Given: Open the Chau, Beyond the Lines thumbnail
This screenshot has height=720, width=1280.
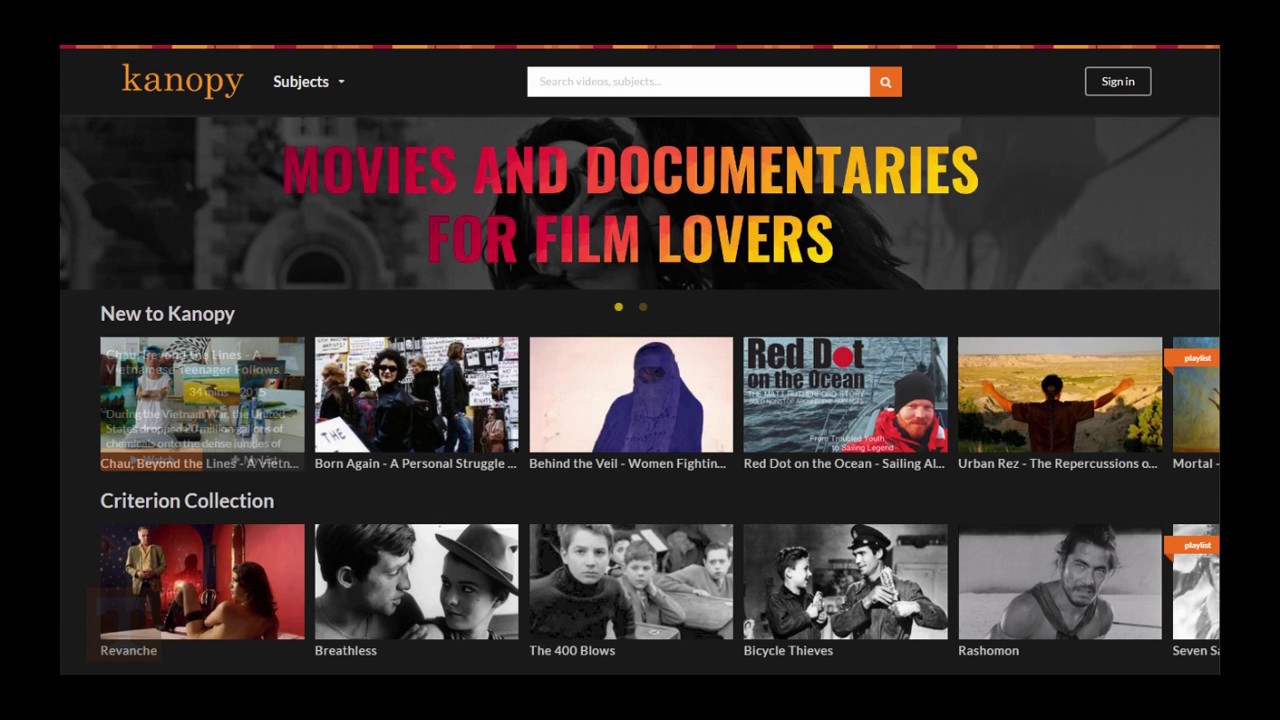Looking at the screenshot, I should [x=202, y=395].
